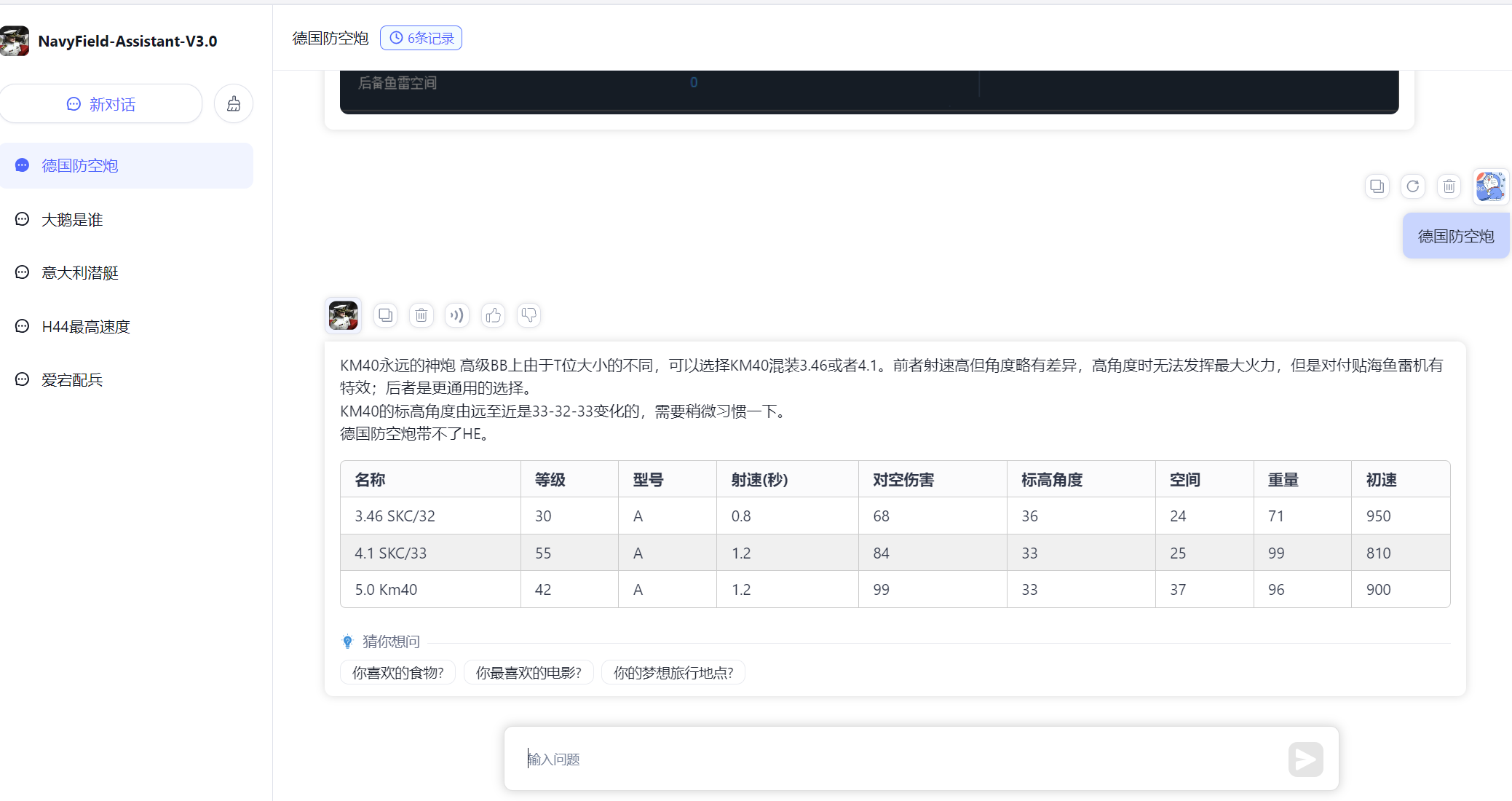The width and height of the screenshot is (1512, 801).
Task: Switch to the 意大利潜艇 conversation
Action: point(79,272)
